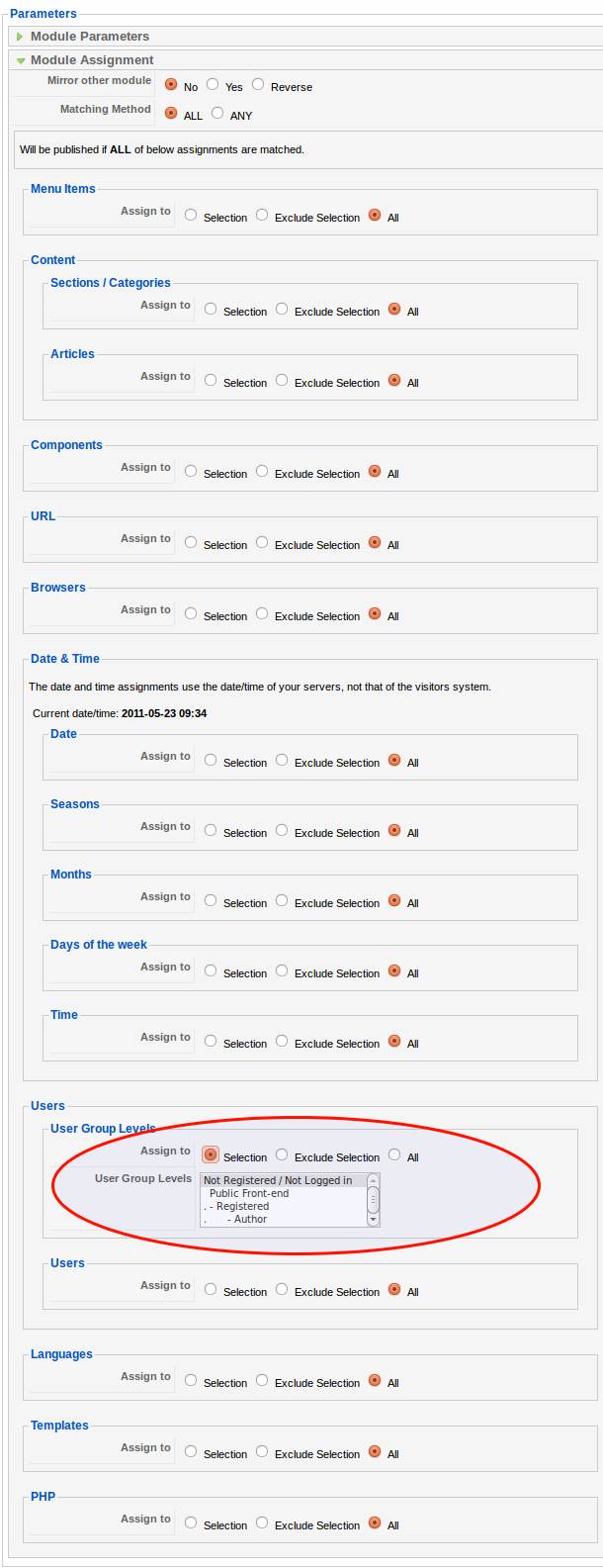Click the down arrow on User Group Levels scrollbar

pyautogui.click(x=373, y=1221)
